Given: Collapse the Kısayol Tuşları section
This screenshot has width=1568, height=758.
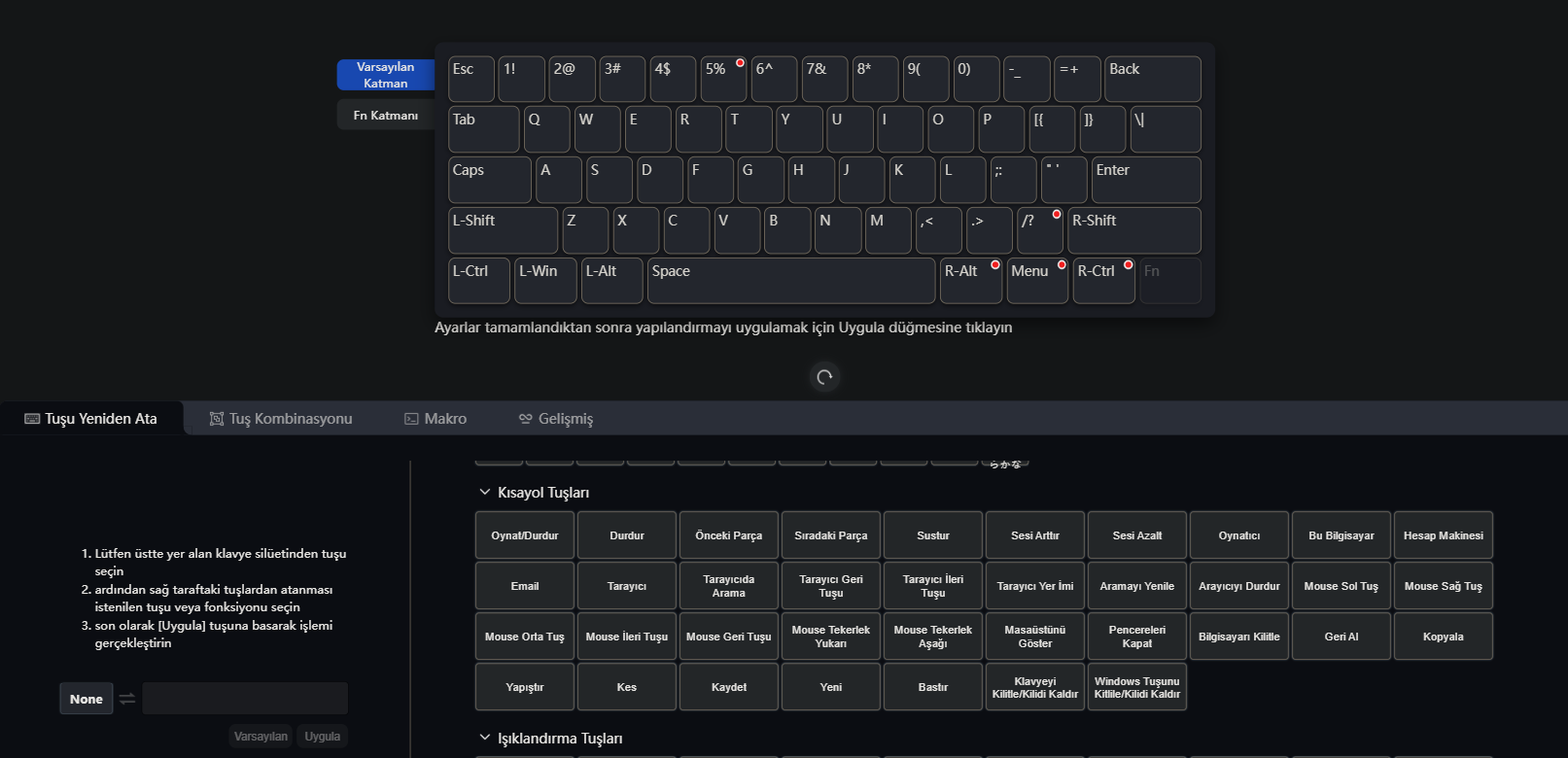Looking at the screenshot, I should 485,493.
